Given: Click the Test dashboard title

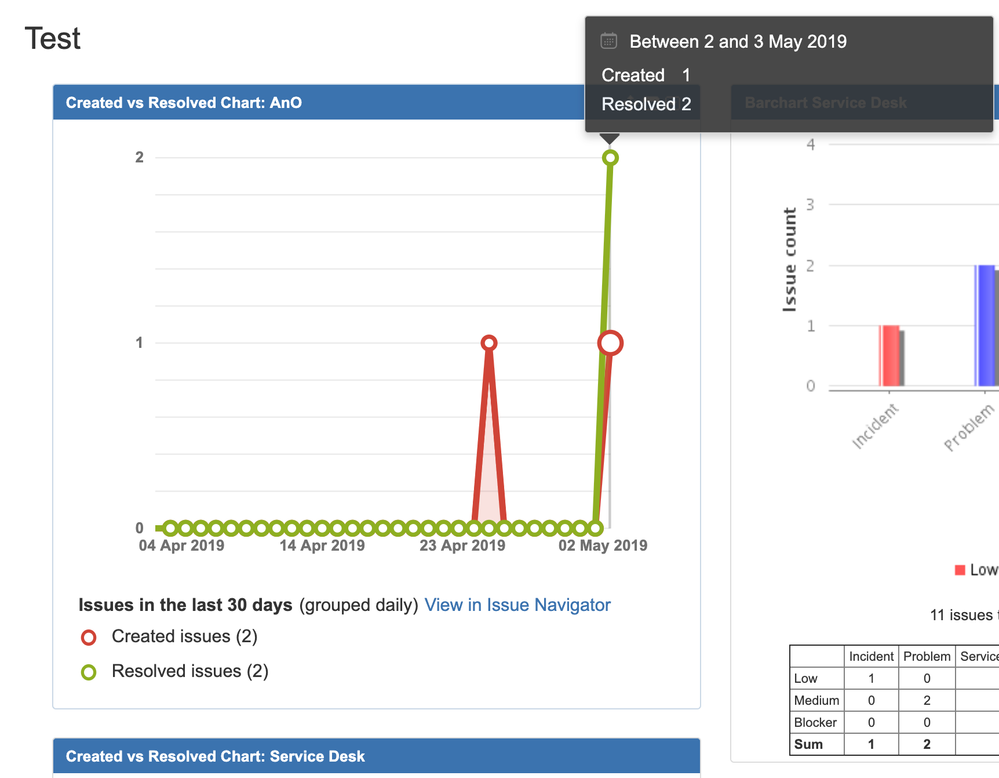Looking at the screenshot, I should [x=51, y=38].
